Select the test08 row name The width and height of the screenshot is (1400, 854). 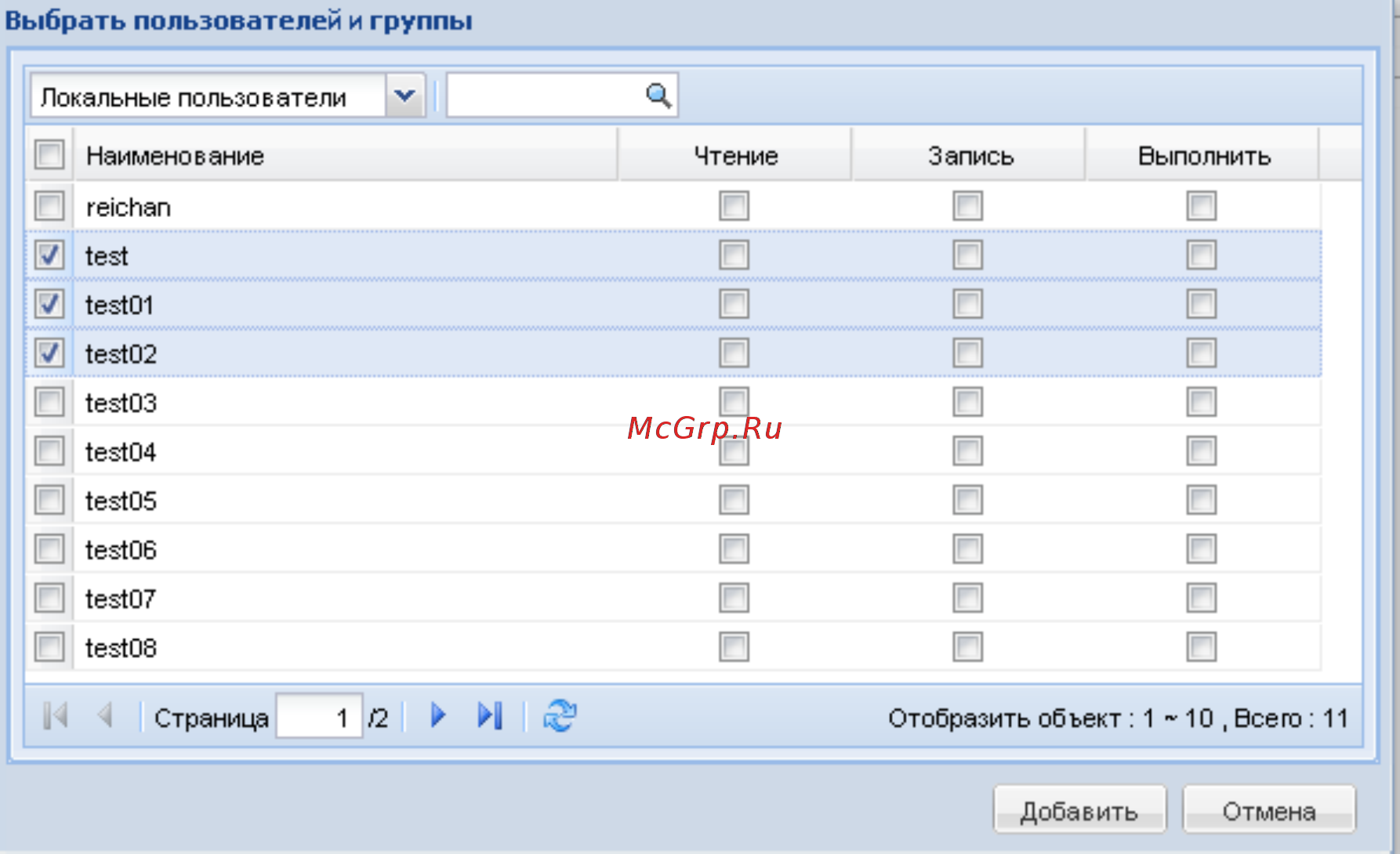click(x=121, y=648)
